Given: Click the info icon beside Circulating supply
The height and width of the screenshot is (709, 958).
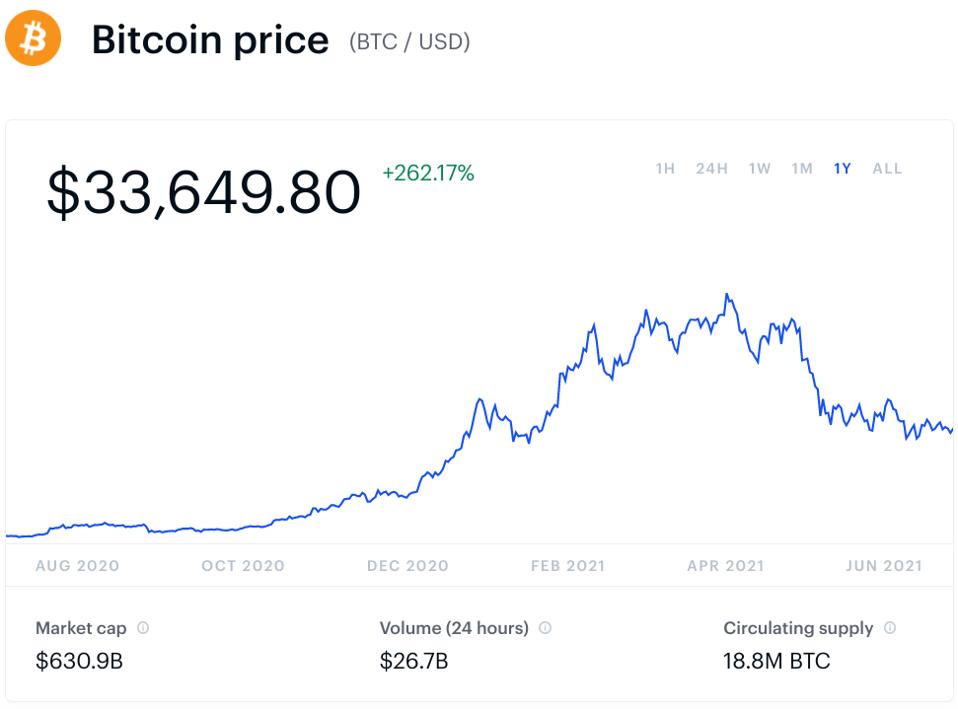Looking at the screenshot, I should (x=890, y=628).
